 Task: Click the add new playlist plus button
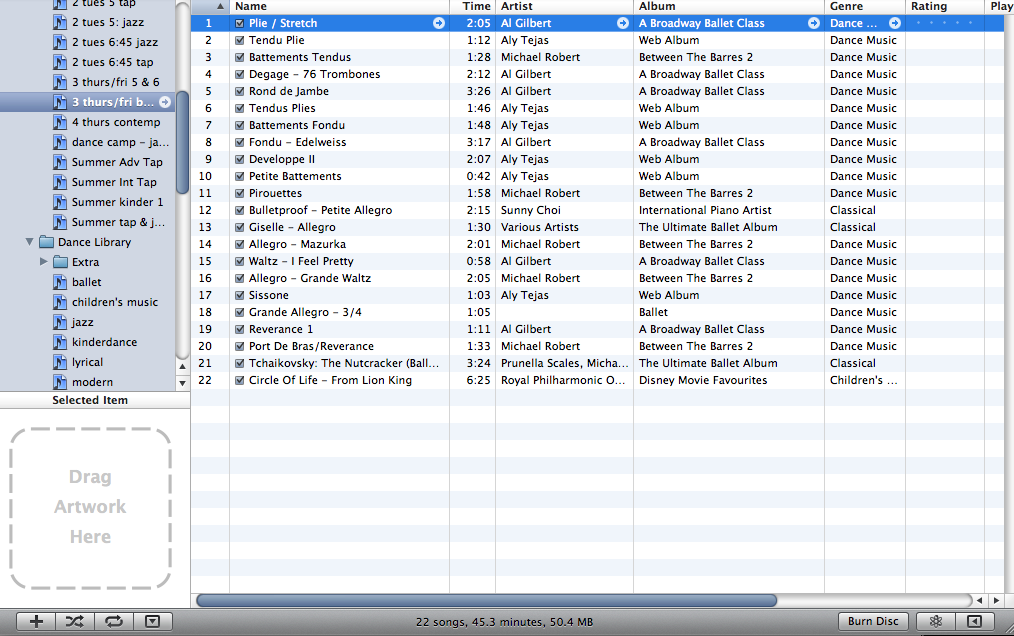(x=37, y=621)
